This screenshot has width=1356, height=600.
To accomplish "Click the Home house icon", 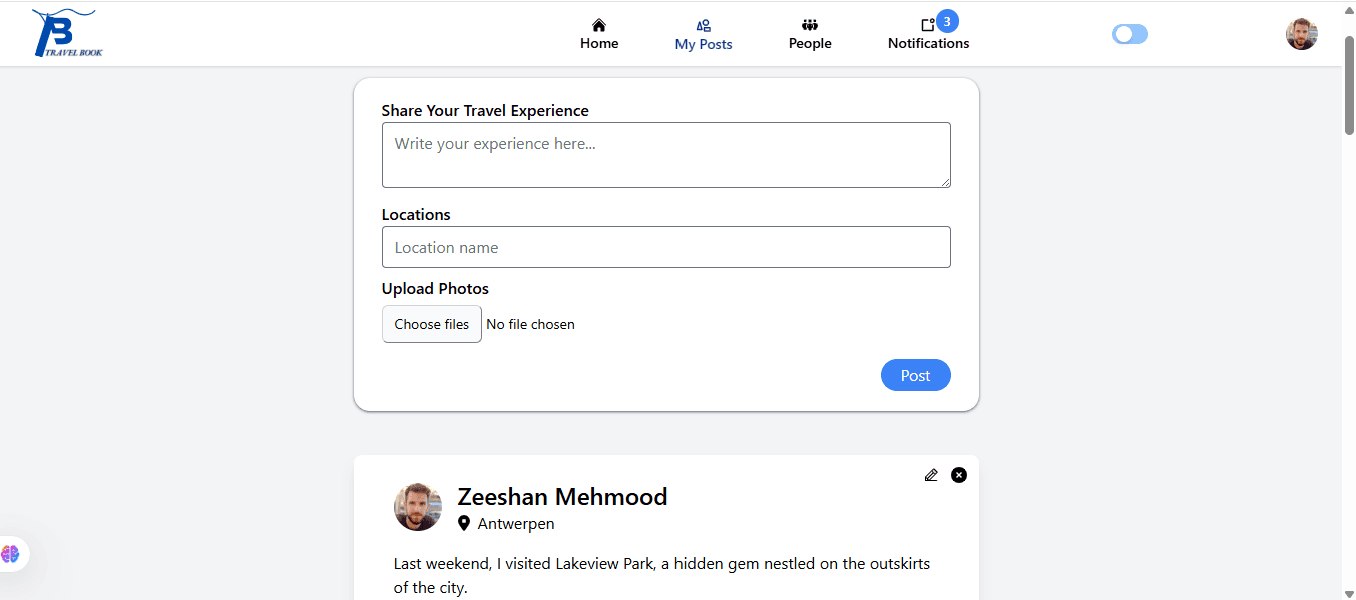I will click(599, 25).
